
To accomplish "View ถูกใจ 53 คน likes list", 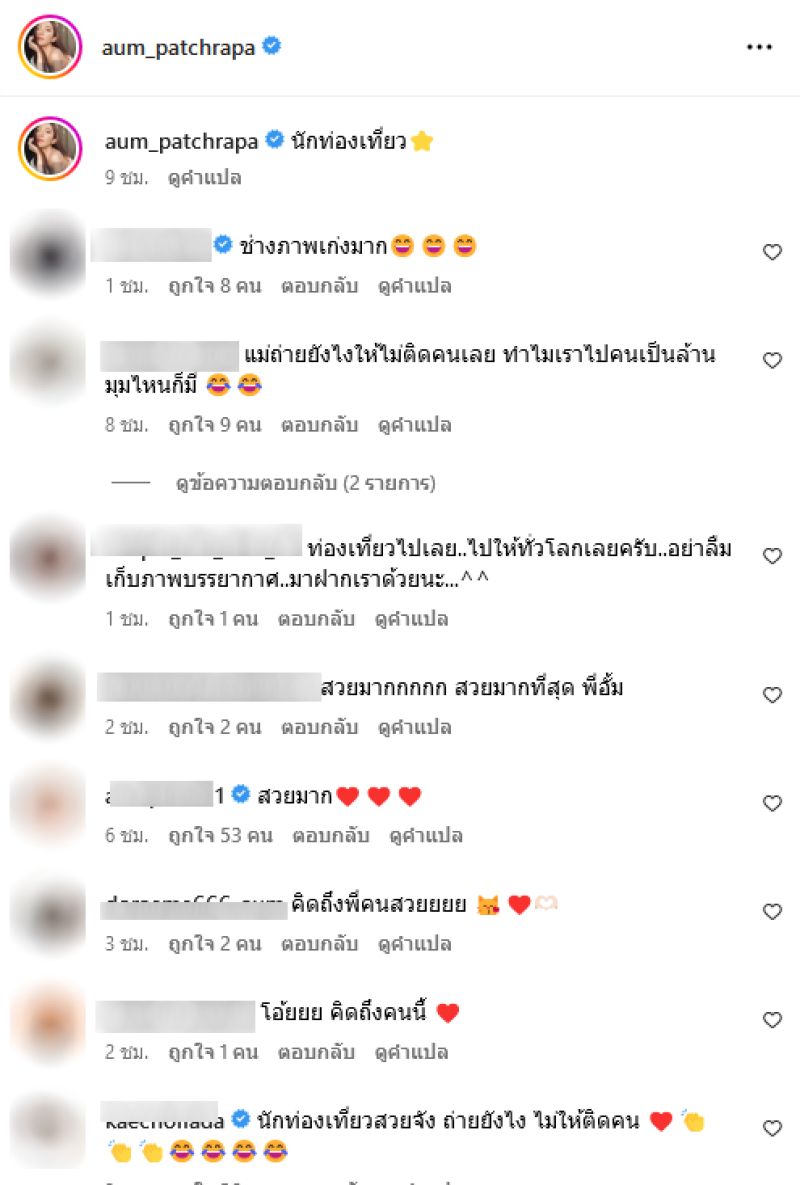I will pyautogui.click(x=220, y=836).
